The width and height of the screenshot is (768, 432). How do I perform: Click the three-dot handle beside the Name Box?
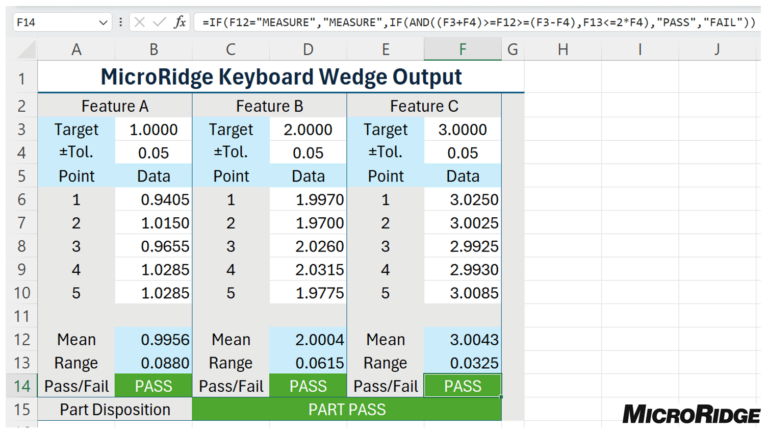[120, 22]
